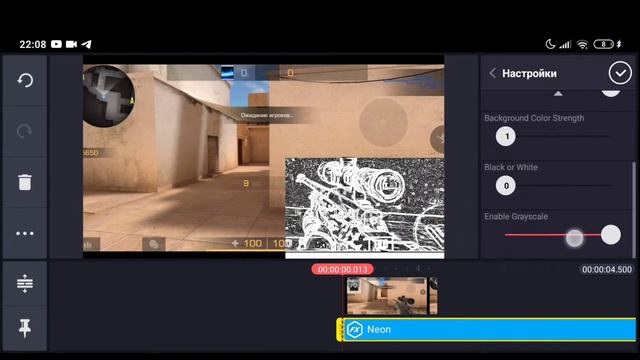The image size is (640, 360).
Task: Select the Neon effect layer clip
Action: point(489,329)
